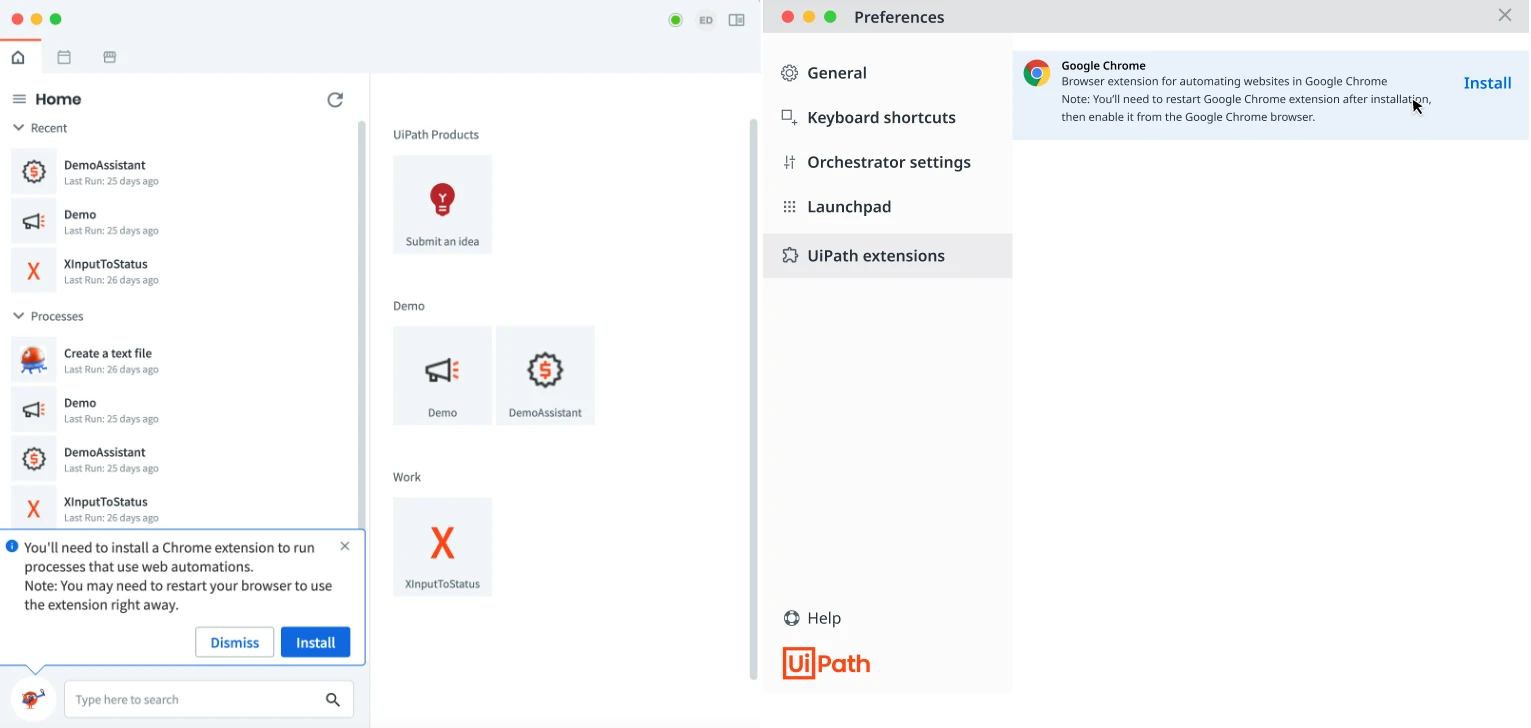Click the process list vertical scrollbar
Image resolution: width=1531 pixels, height=728 pixels.
361,324
